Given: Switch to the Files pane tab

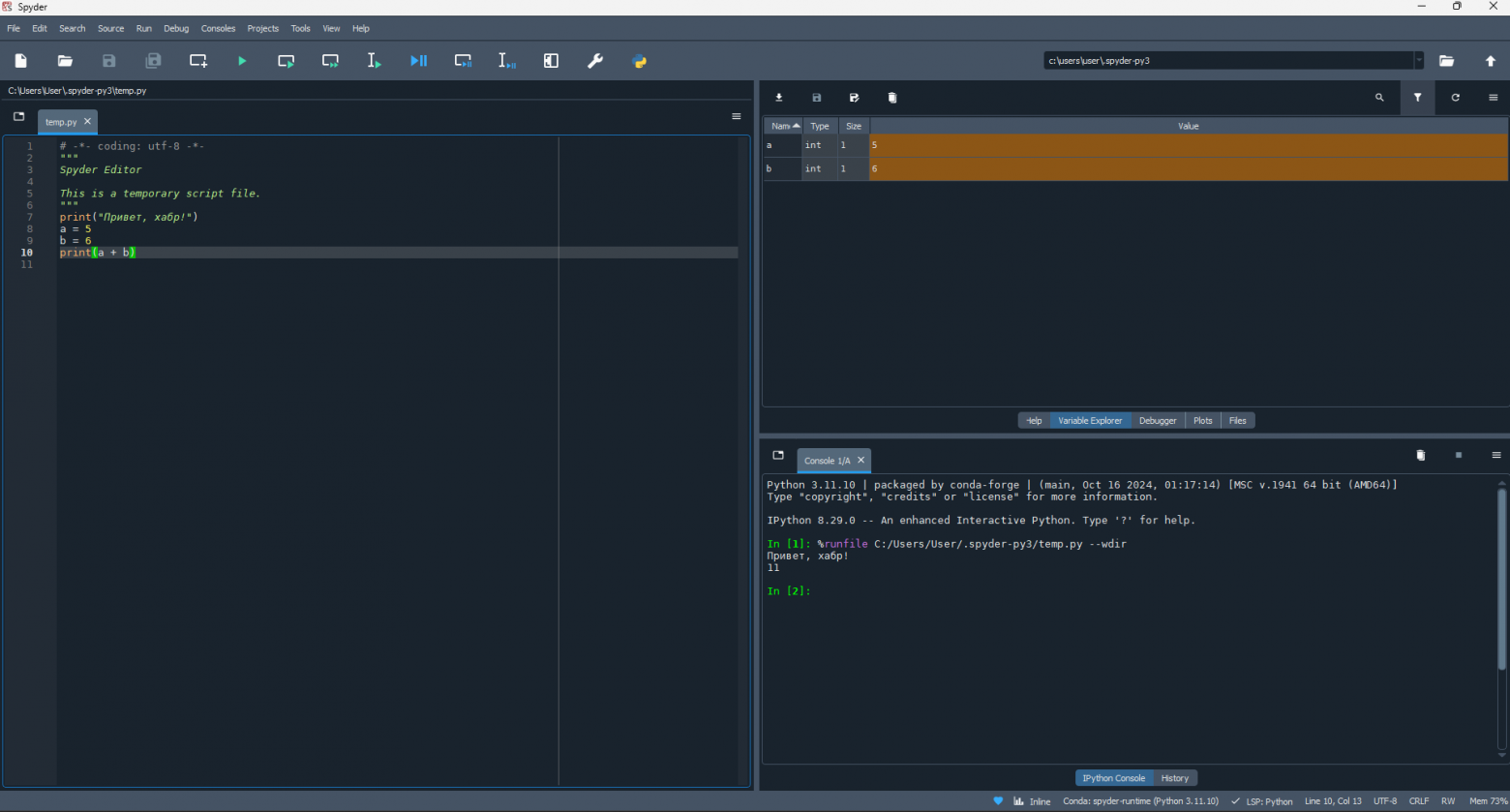Looking at the screenshot, I should click(1238, 421).
